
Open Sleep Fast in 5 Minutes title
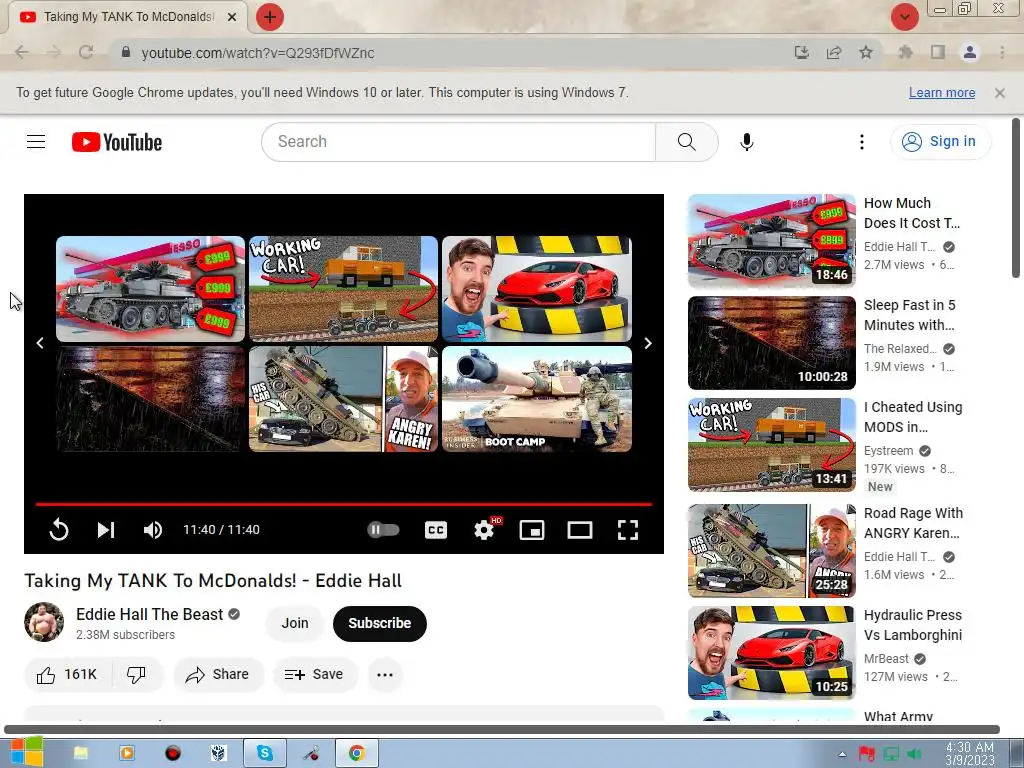click(910, 315)
